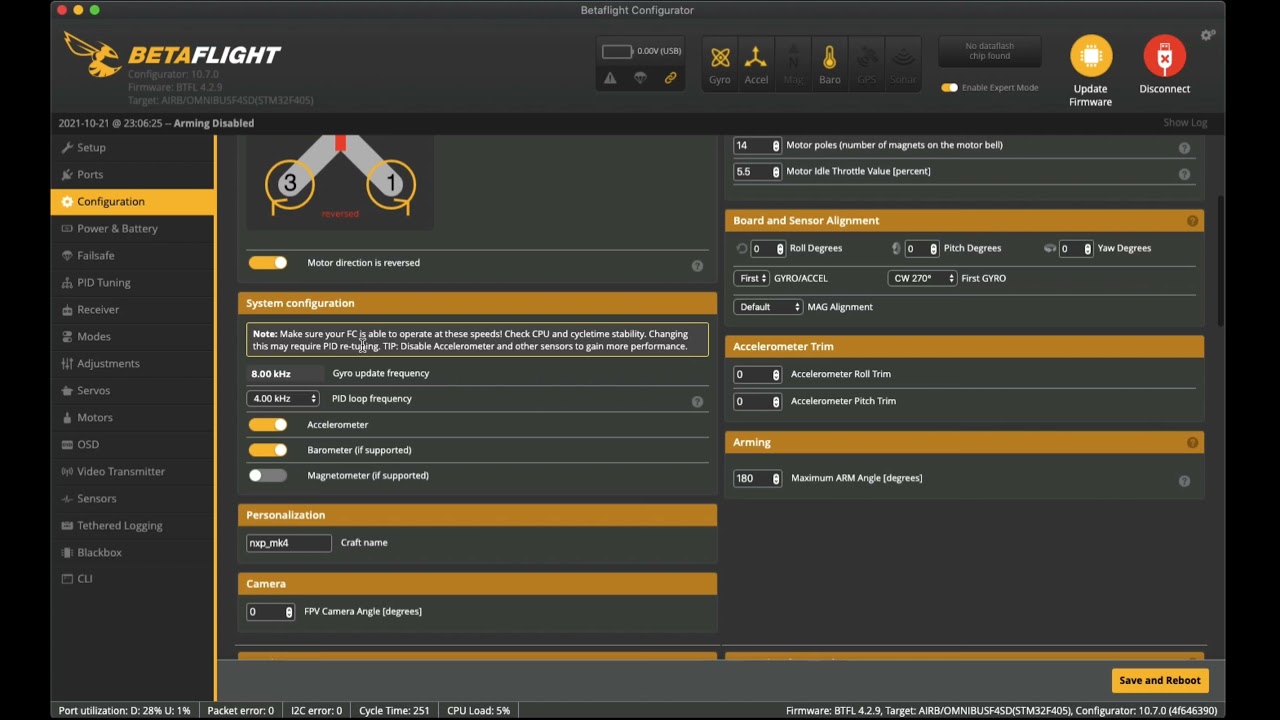Open options via the top-right gear icon
This screenshot has height=720, width=1280.
[1208, 35]
